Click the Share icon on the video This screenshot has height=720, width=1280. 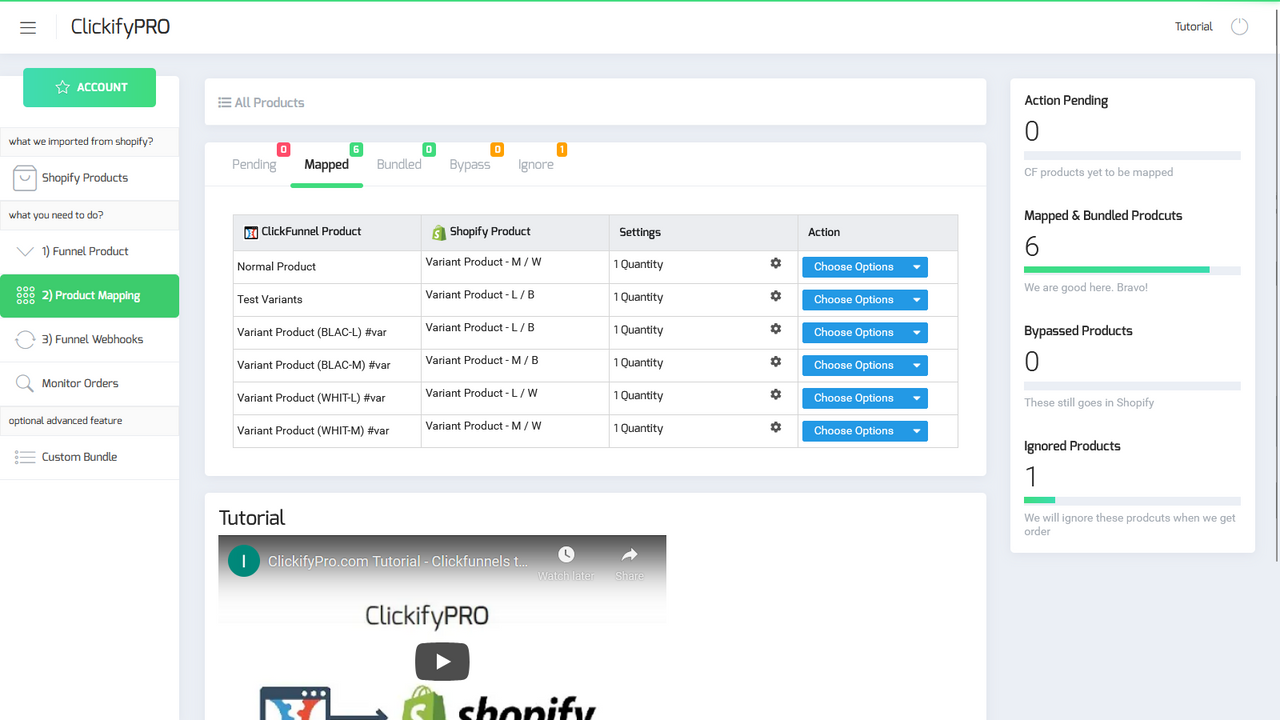point(629,554)
